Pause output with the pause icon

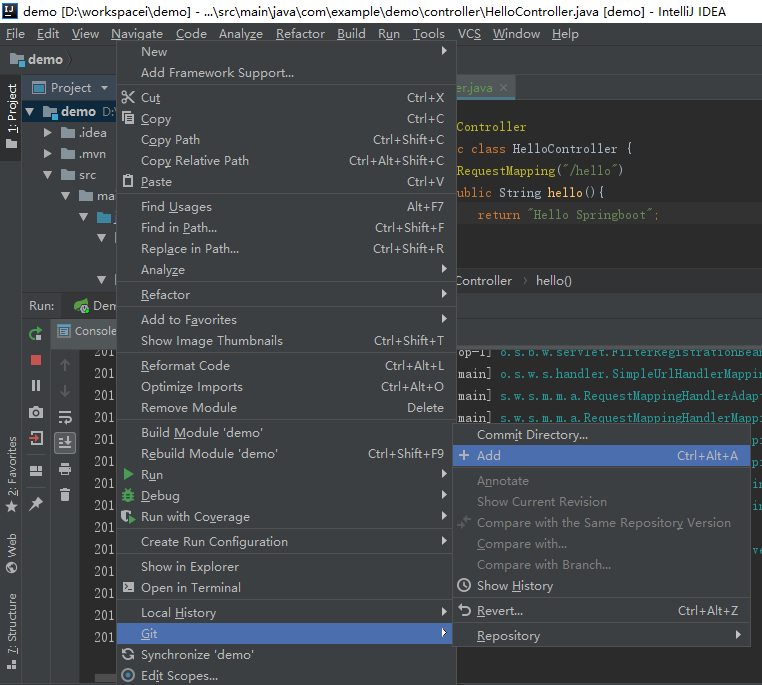click(x=36, y=386)
